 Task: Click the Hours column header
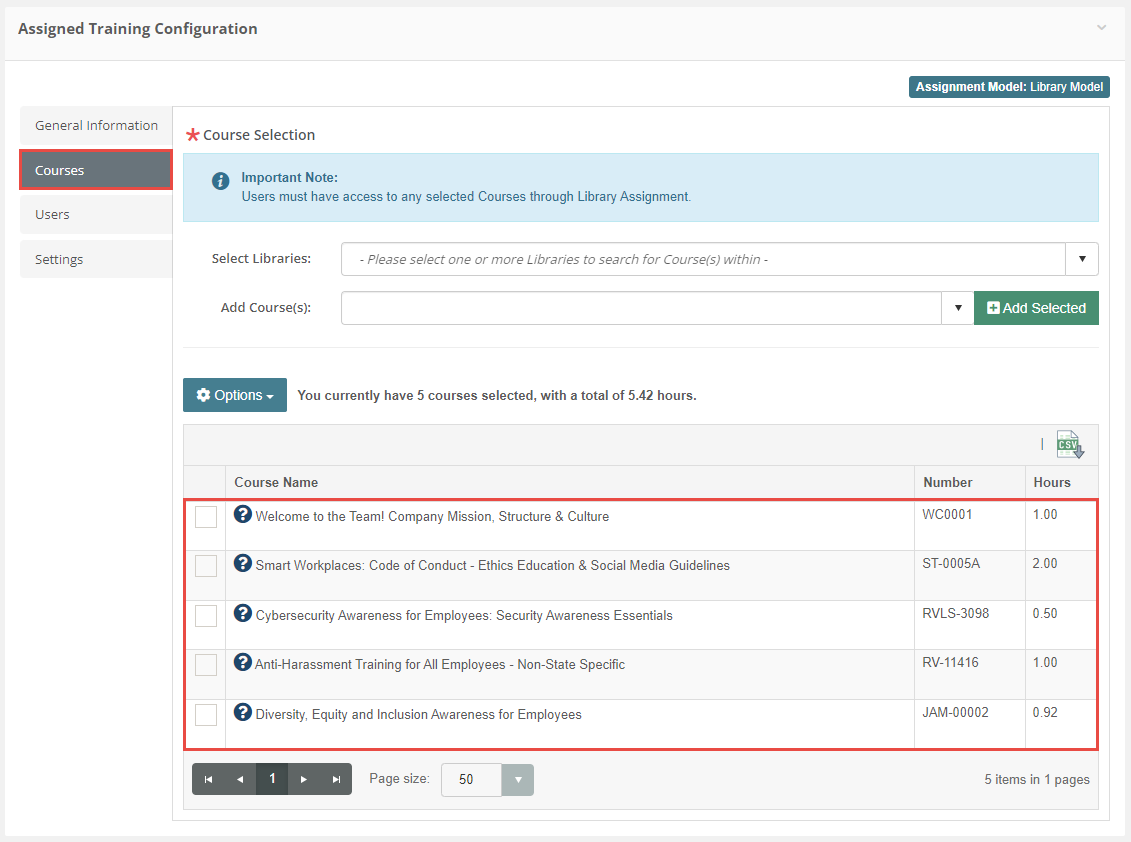click(x=1052, y=483)
